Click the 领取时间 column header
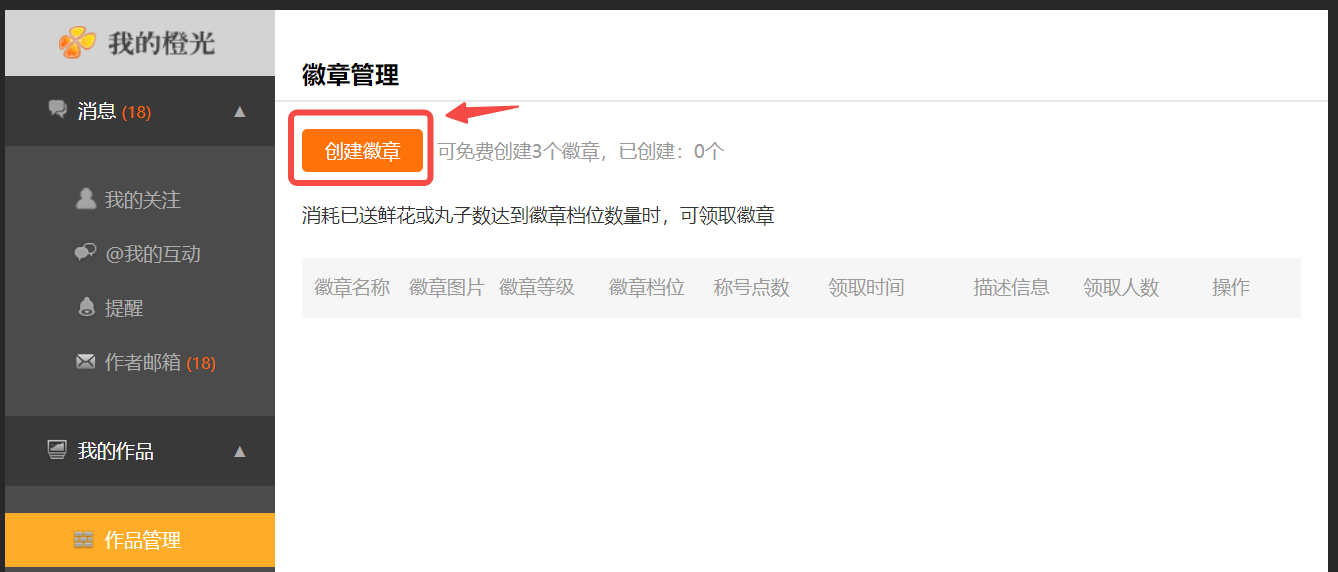The image size is (1338, 572). click(x=866, y=288)
